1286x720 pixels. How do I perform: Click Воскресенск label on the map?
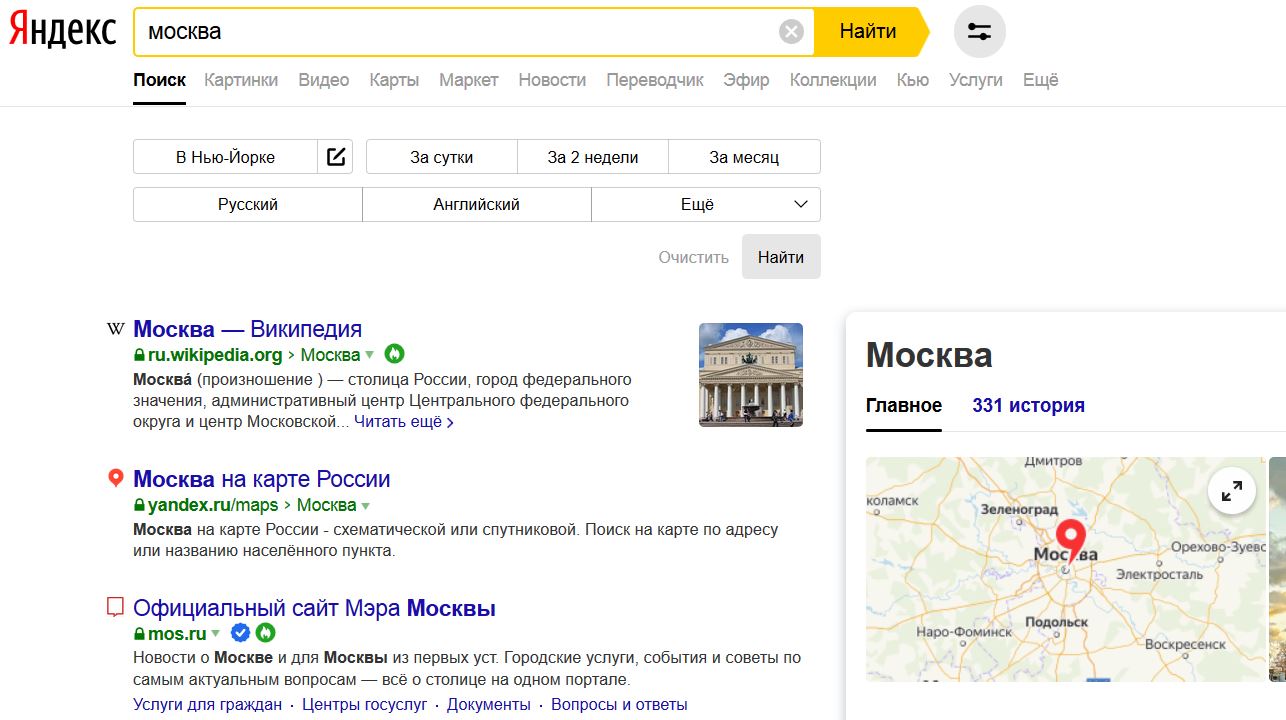point(1185,645)
